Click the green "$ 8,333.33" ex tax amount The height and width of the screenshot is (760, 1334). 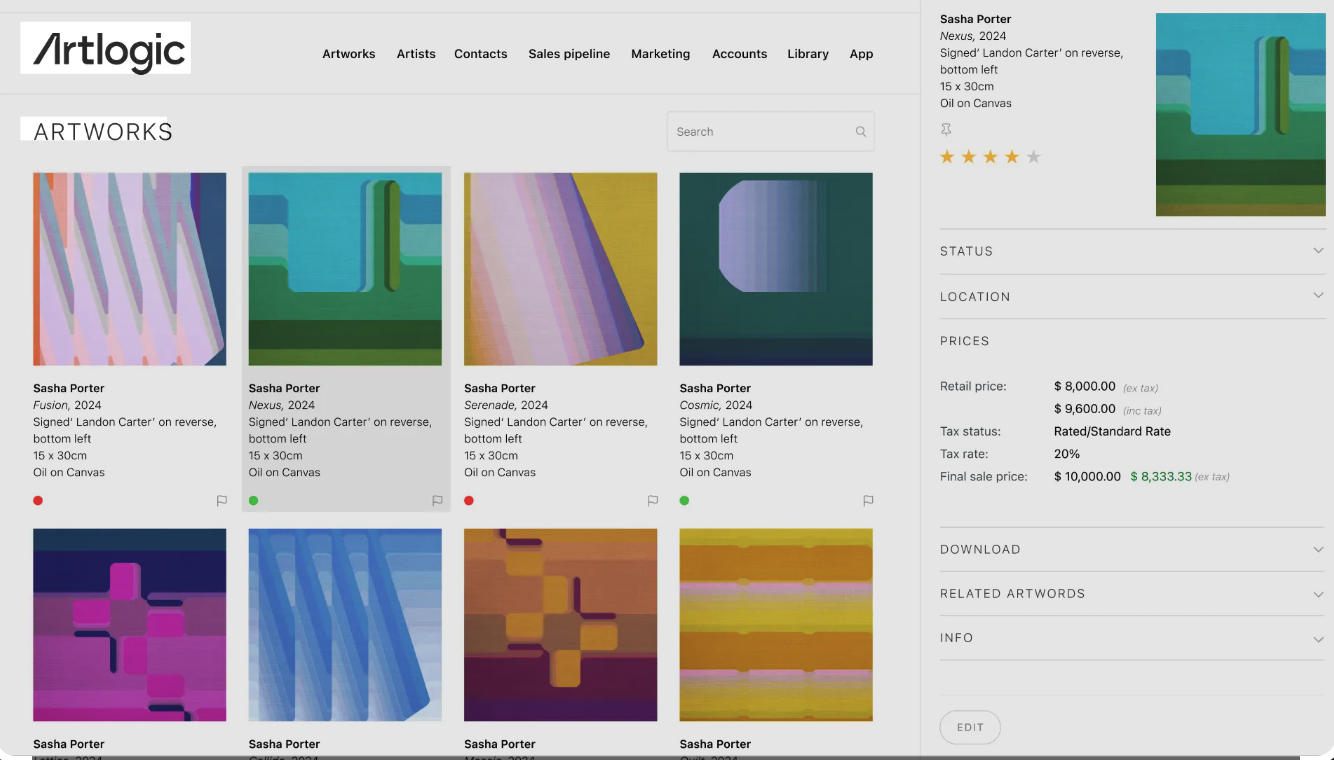(x=1161, y=477)
